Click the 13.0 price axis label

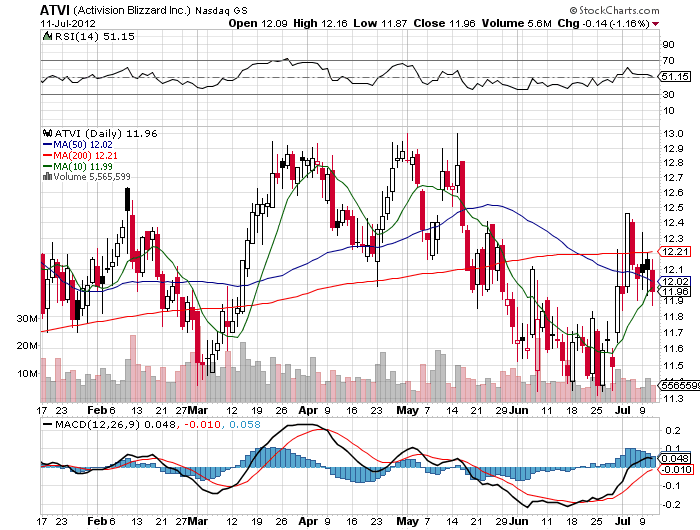[x=673, y=133]
